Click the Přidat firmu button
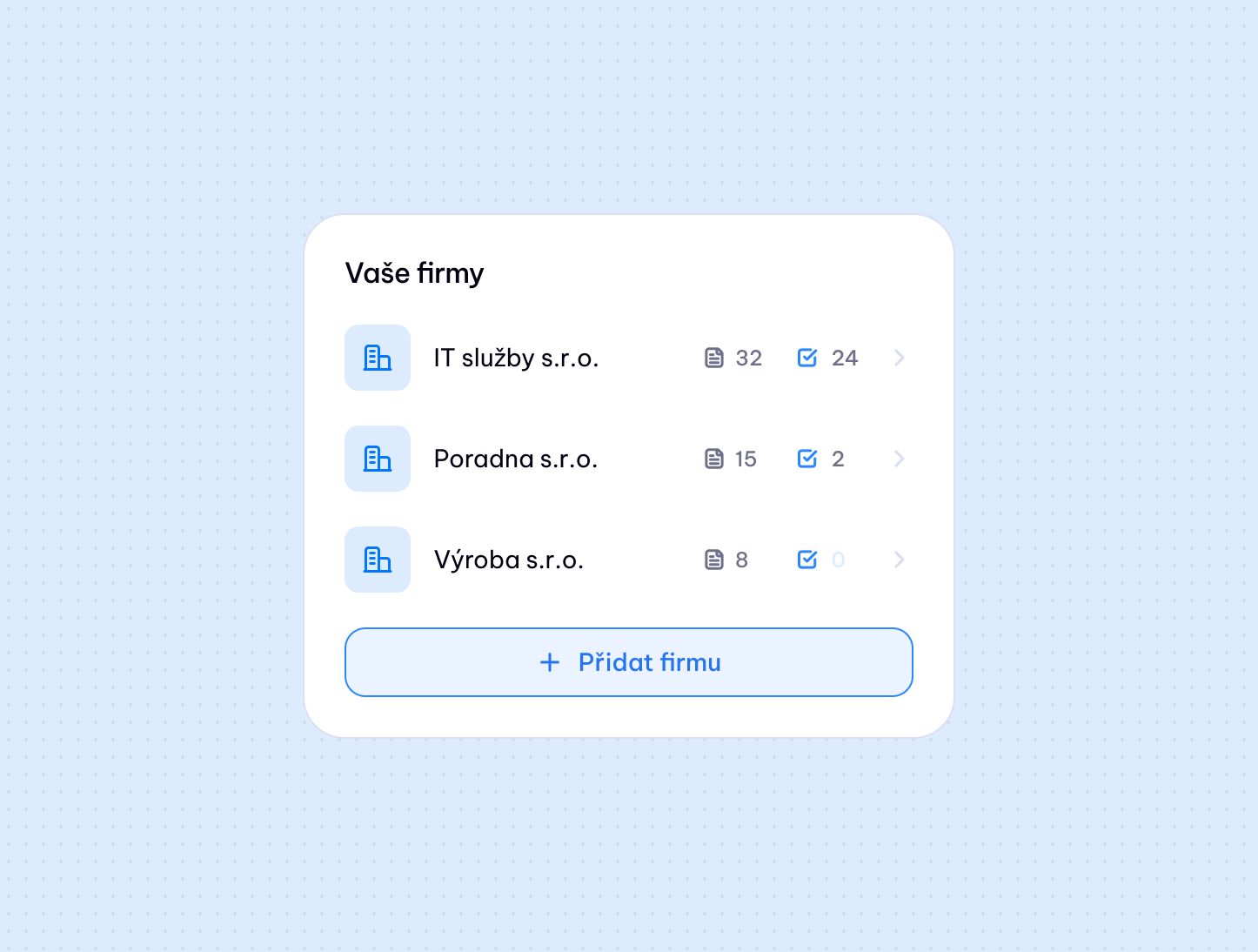1258x952 pixels. tap(629, 662)
